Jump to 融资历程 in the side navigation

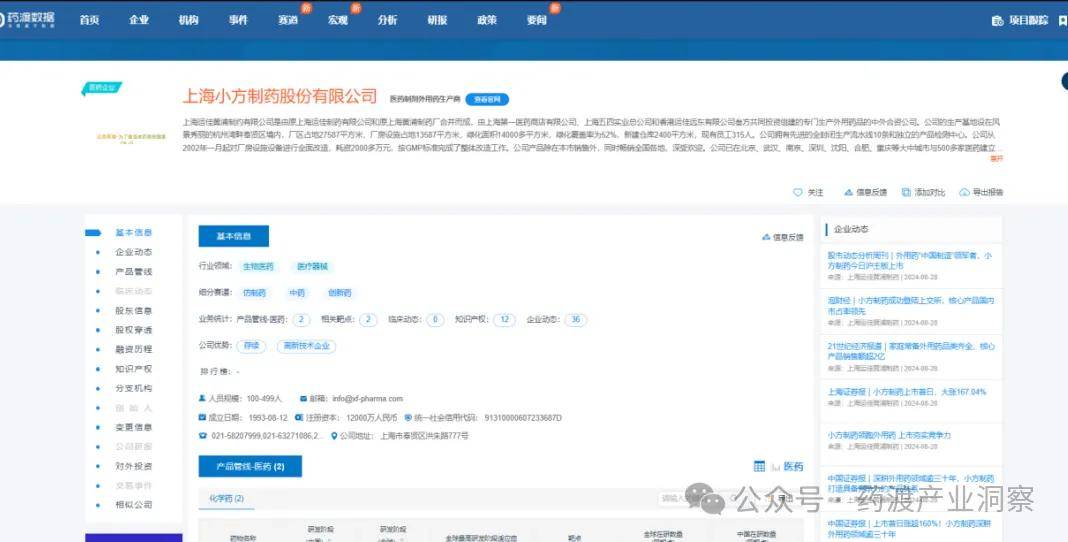coord(134,349)
